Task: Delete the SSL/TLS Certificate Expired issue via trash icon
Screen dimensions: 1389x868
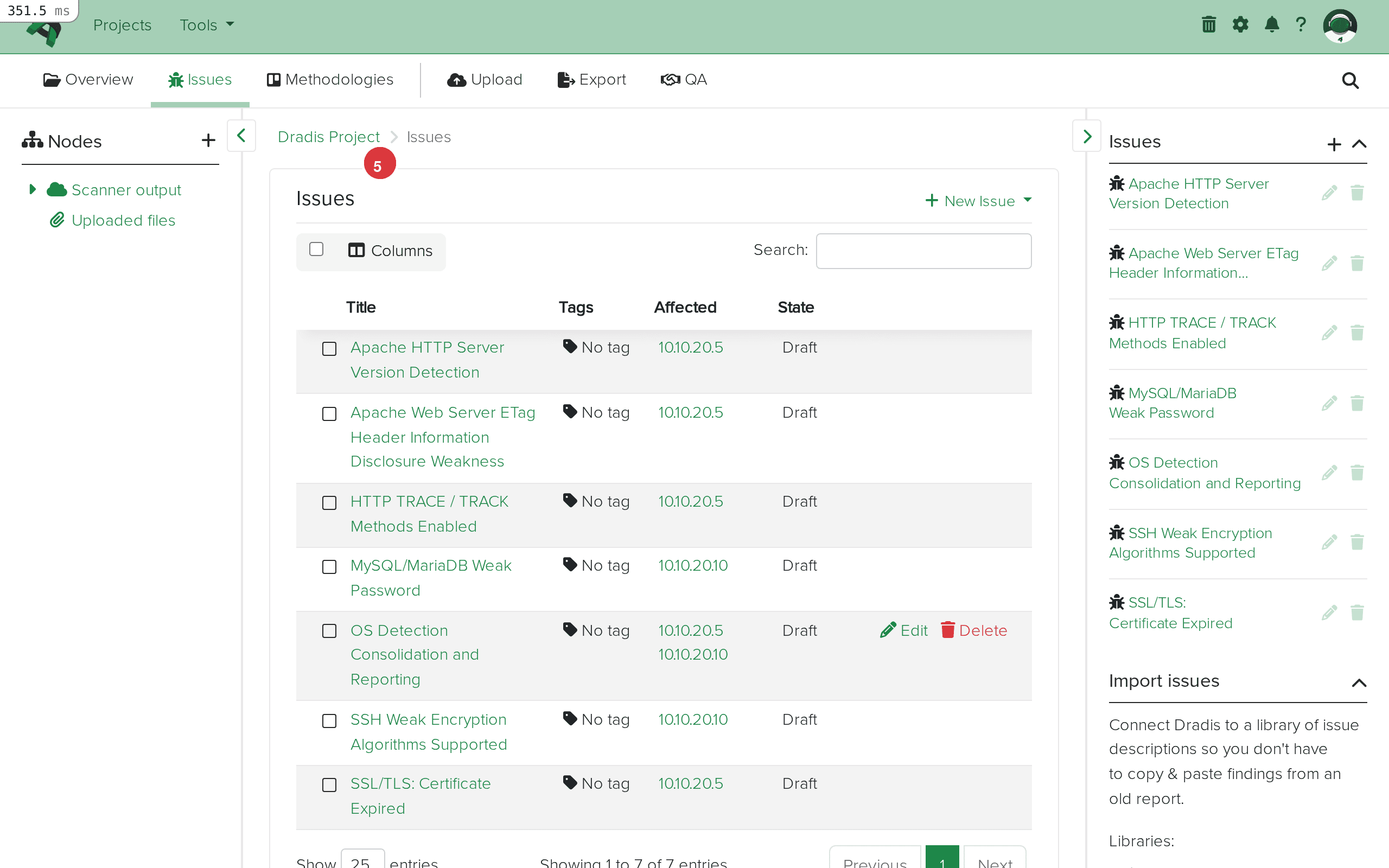Action: pyautogui.click(x=1358, y=612)
